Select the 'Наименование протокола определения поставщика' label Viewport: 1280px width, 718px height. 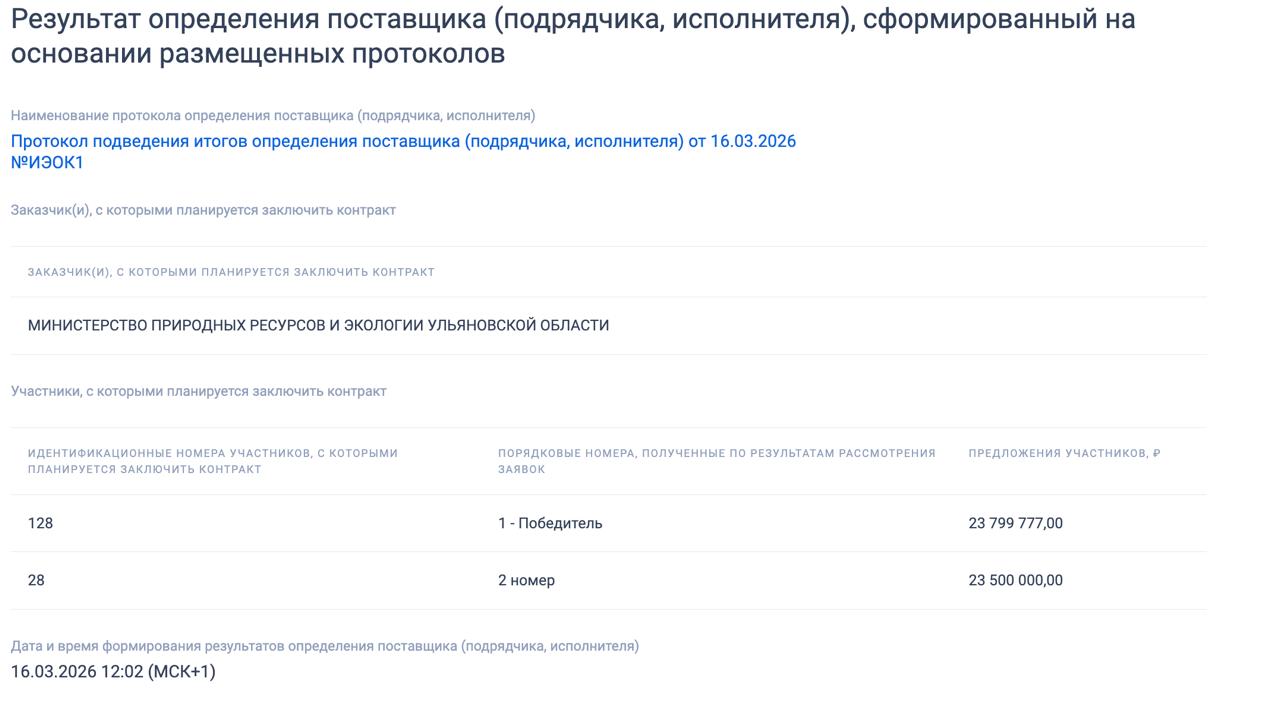(x=273, y=115)
